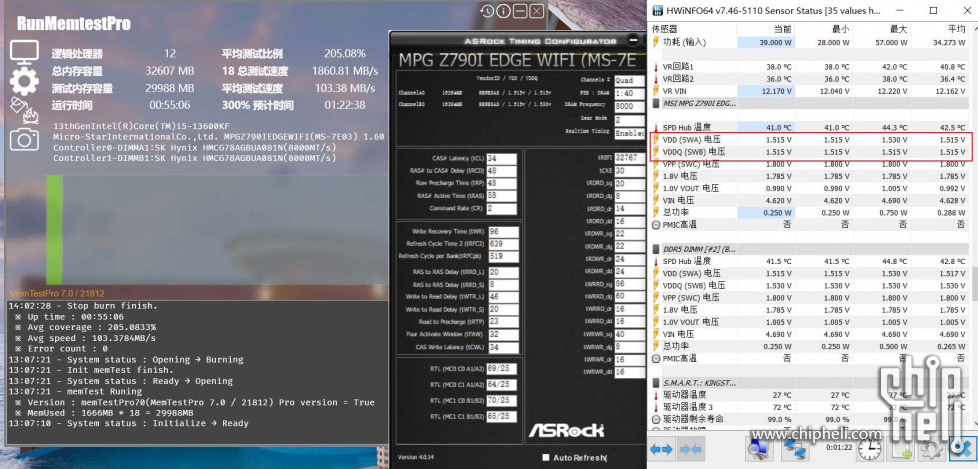Click the green memory test progress bar
This screenshot has width=978, height=469.
tap(54, 230)
